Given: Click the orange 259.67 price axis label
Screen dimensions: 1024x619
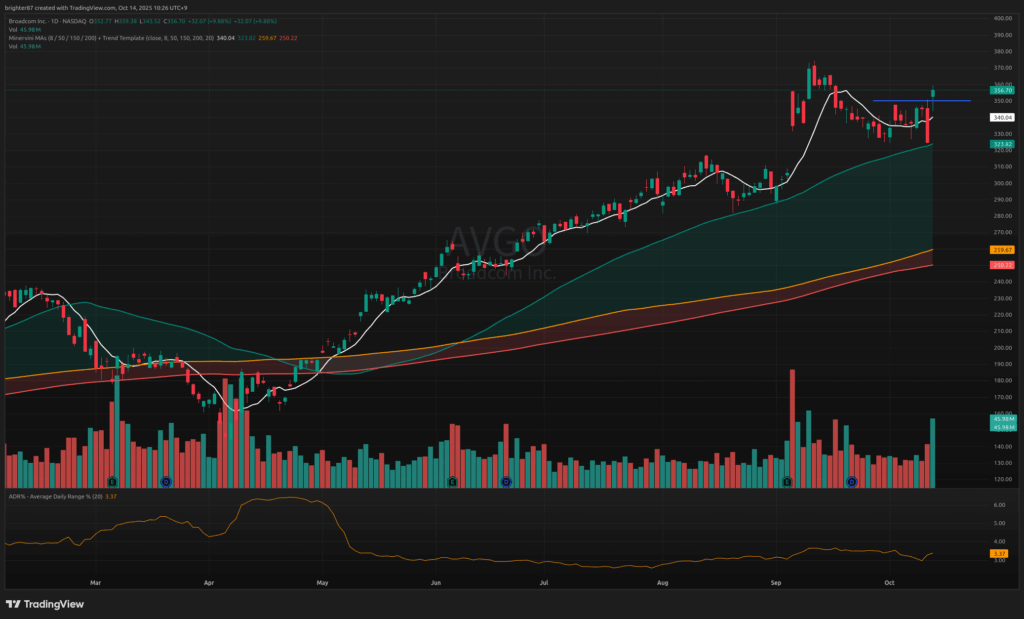Looking at the screenshot, I should [1002, 249].
